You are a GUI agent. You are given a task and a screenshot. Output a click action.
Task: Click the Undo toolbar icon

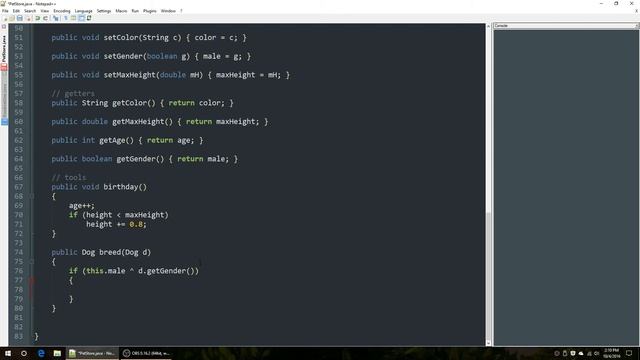tap(38, 18)
